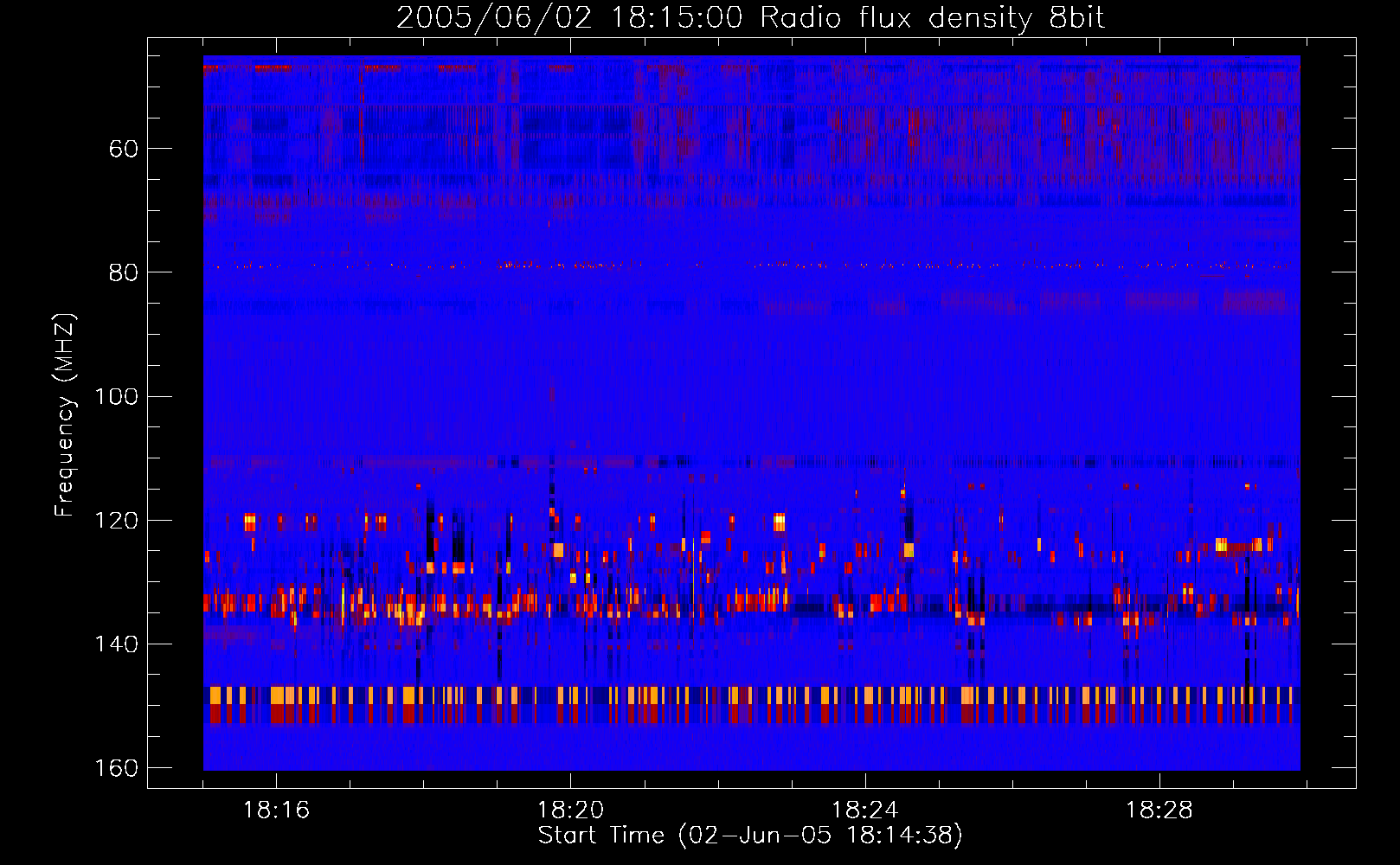Screen dimensions: 1400x865
Task: Click the 18:16 time tick label
Action: point(276,811)
